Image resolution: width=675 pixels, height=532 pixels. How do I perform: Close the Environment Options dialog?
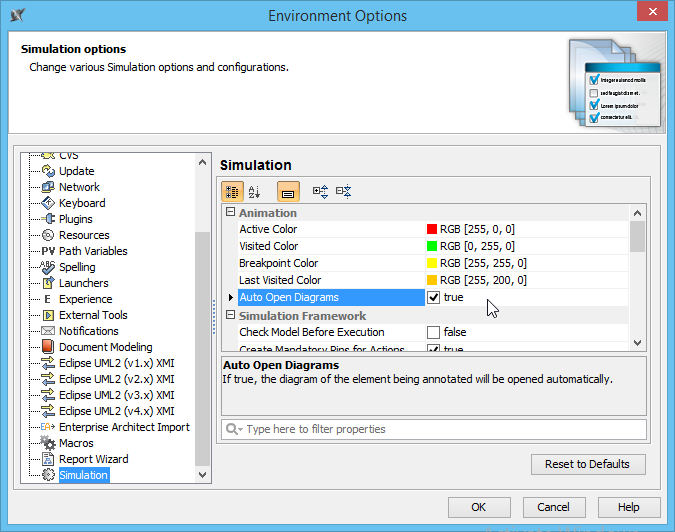(x=652, y=11)
